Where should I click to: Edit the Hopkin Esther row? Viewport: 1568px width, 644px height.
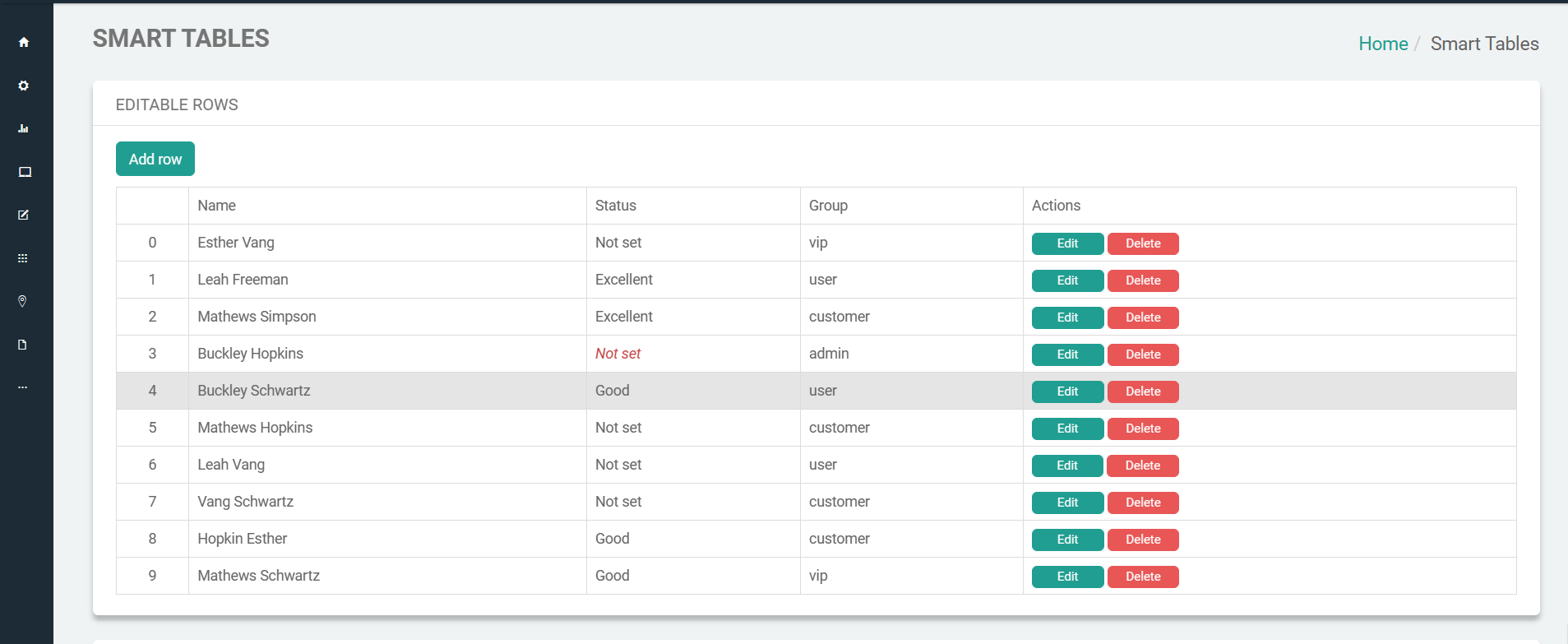(1067, 540)
